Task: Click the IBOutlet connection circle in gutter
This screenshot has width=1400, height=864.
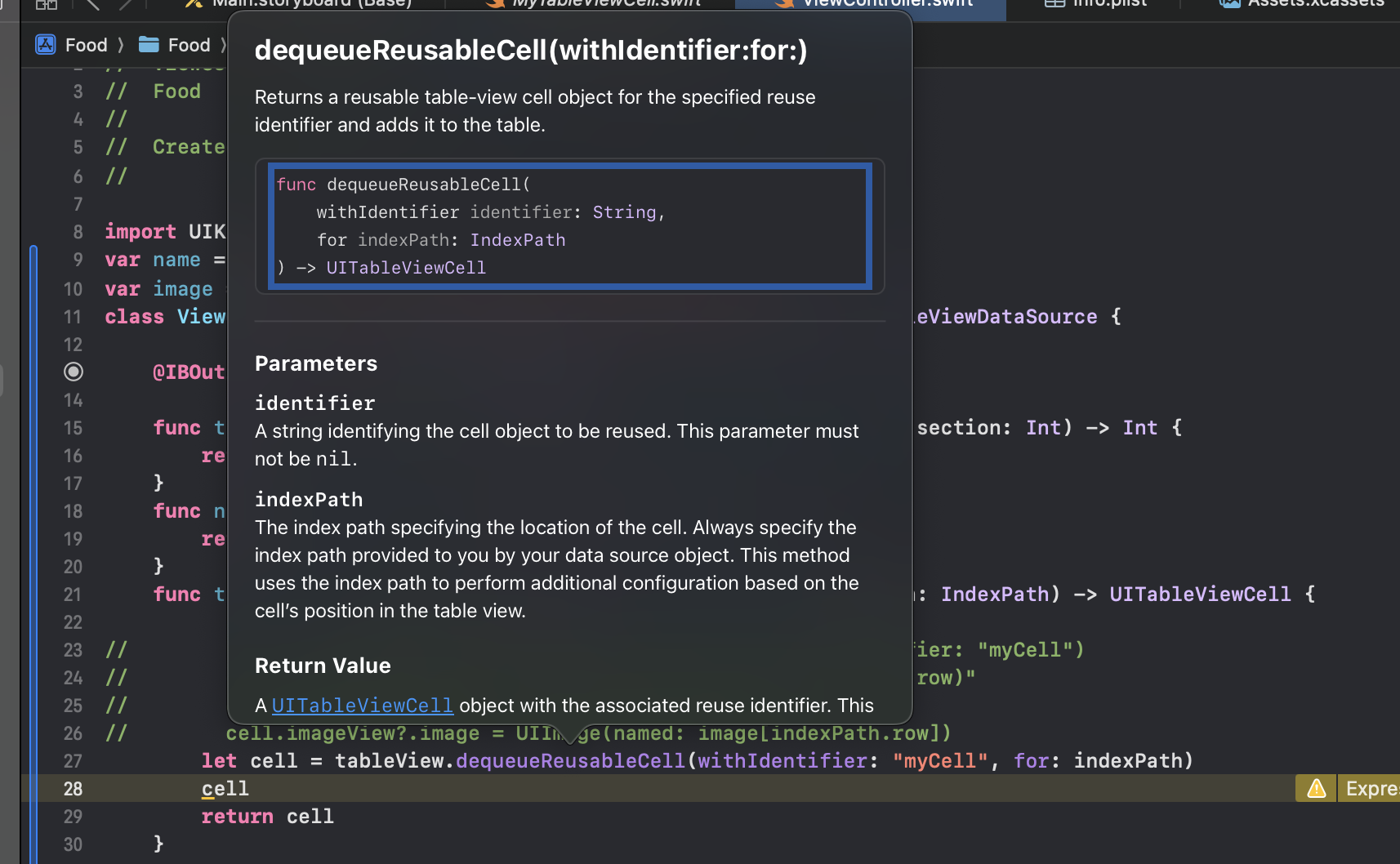Action: [x=74, y=372]
